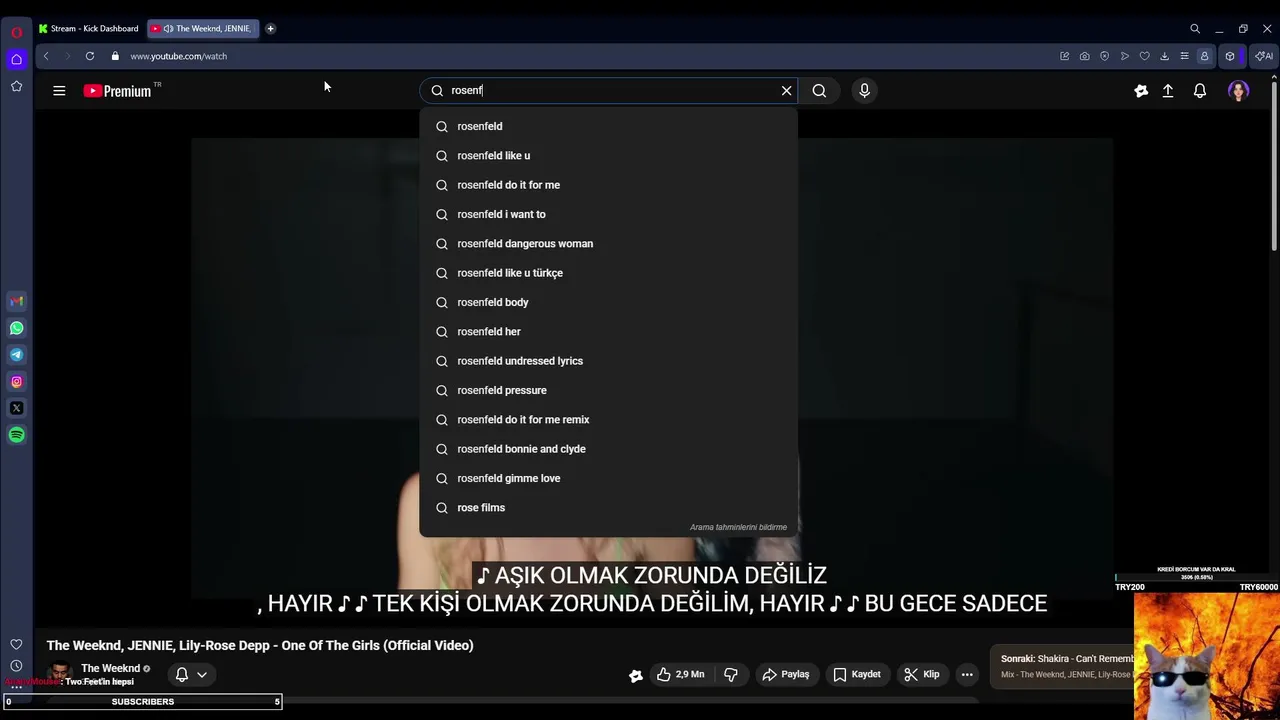Open the YouTube upload arrow icon
This screenshot has height=720, width=1280.
pyautogui.click(x=1168, y=91)
